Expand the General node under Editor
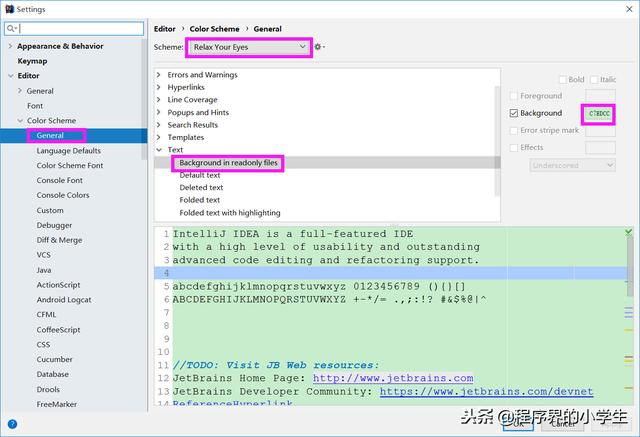The width and height of the screenshot is (640, 437). [x=20, y=91]
